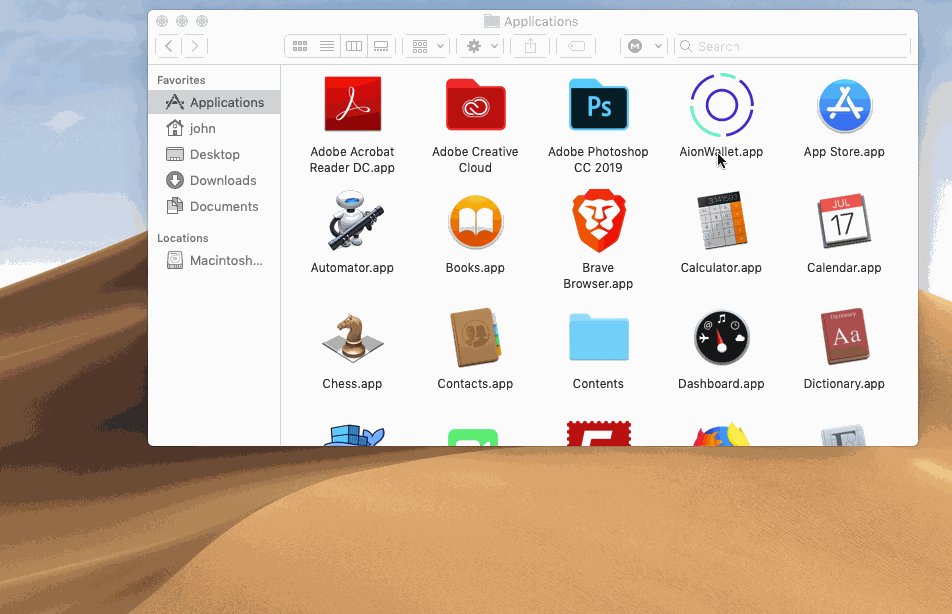Viewport: 952px width, 614px height.
Task: Click the App Store.app file name
Action: tap(844, 152)
